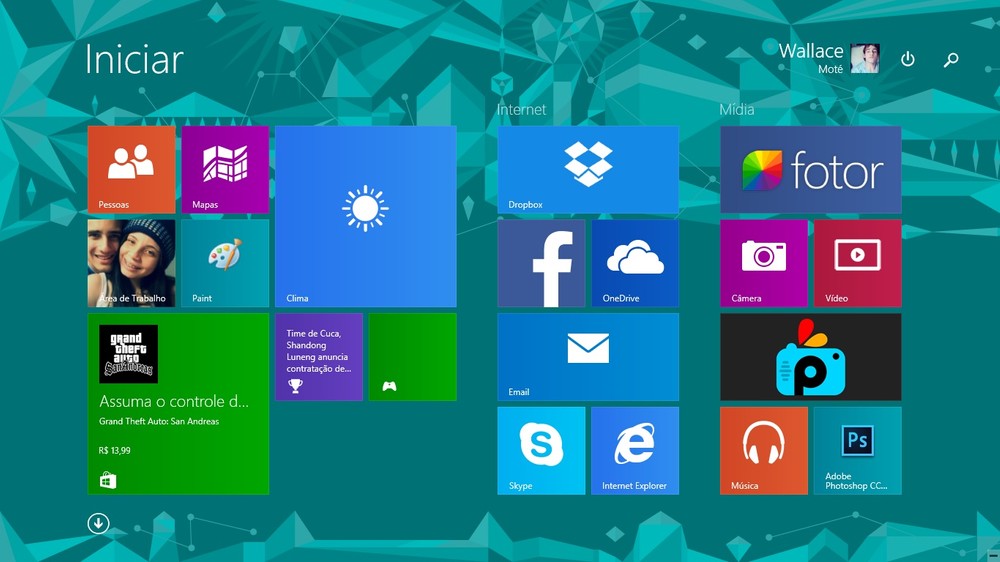This screenshot has width=1000, height=562.
Task: Open the Fotor tile
Action: tap(811, 169)
